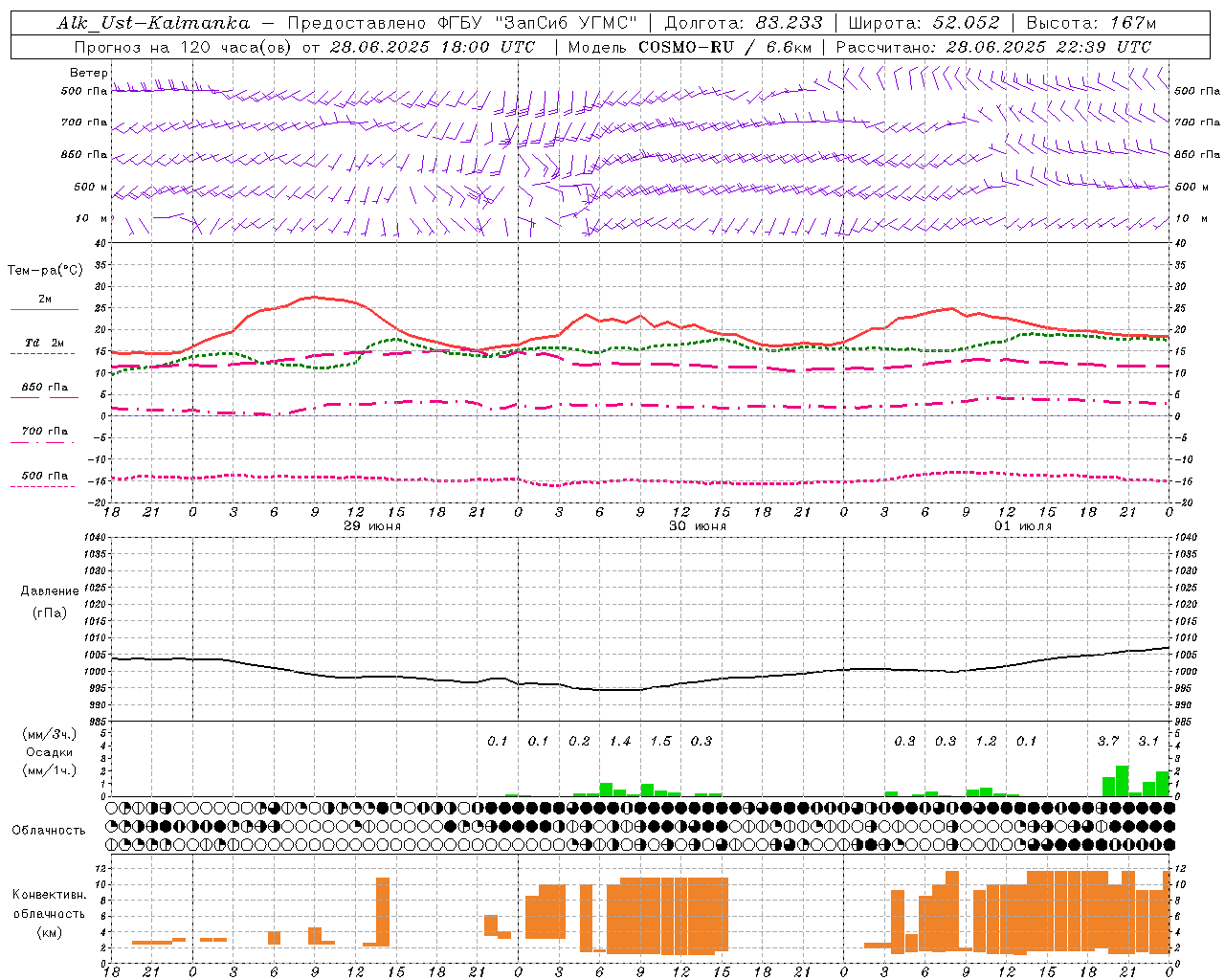Screen dimensions: 1225x980
Task: Select the Осадки precipitation label
Action: tap(50, 752)
